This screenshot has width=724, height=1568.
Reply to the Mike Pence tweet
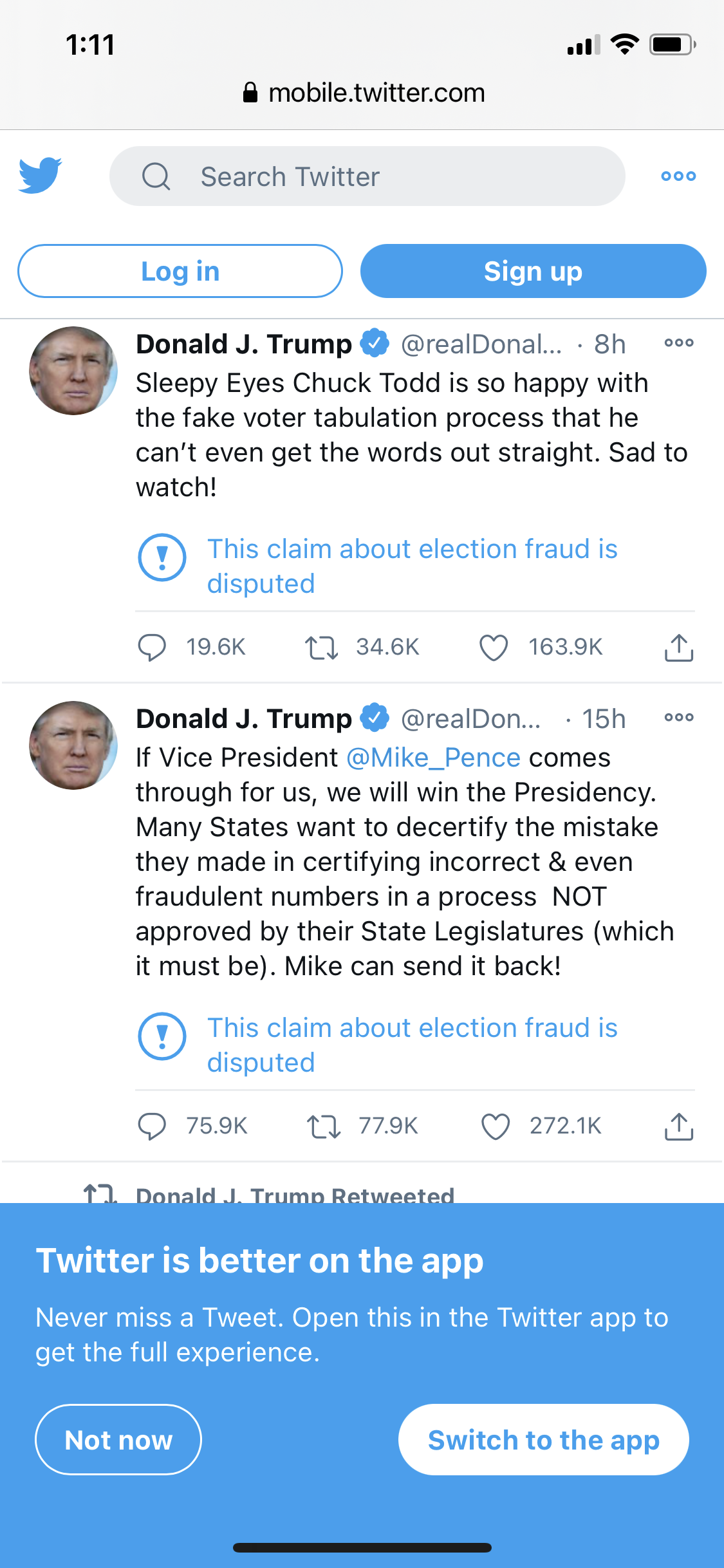pos(153,1126)
